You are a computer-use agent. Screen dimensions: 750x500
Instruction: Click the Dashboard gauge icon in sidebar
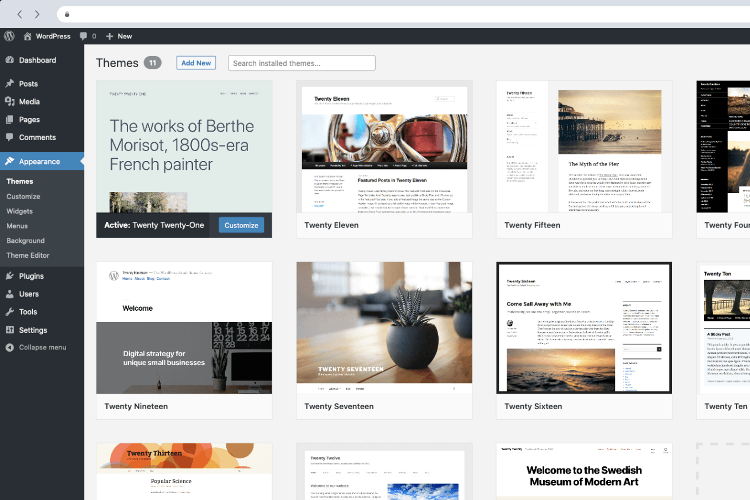(x=10, y=60)
